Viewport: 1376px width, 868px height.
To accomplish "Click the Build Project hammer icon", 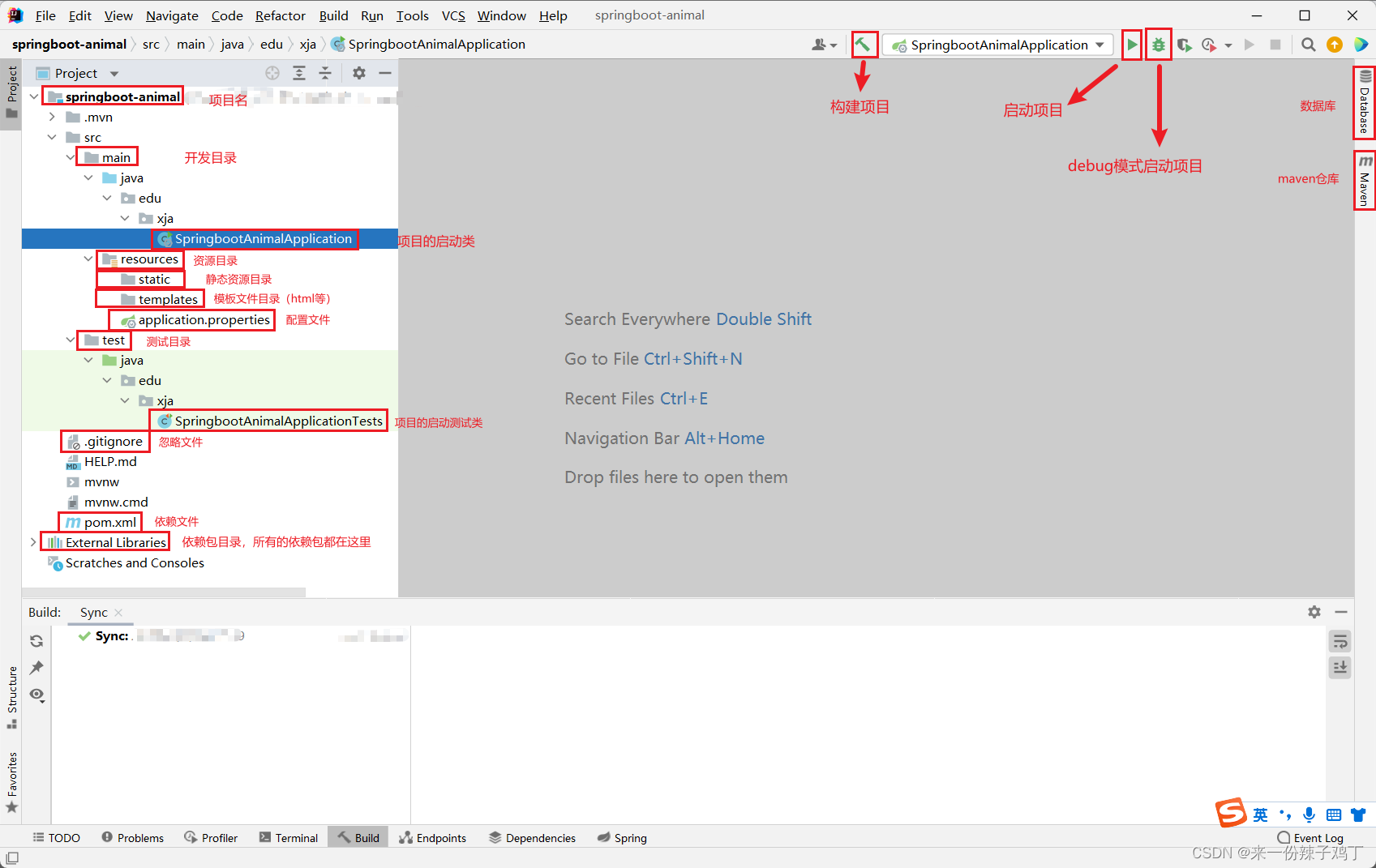I will [x=864, y=45].
